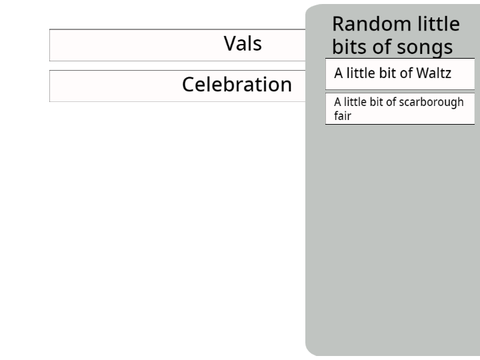
Task: Click the Celebration label text
Action: click(x=237, y=84)
